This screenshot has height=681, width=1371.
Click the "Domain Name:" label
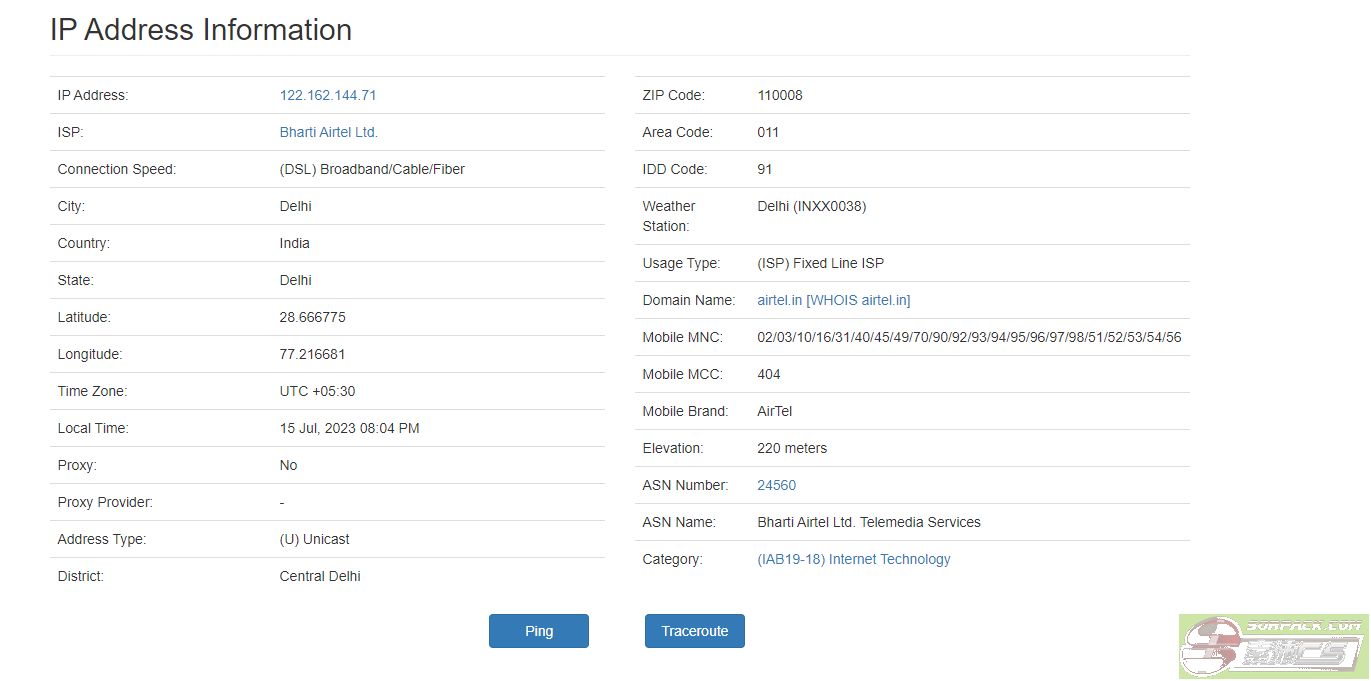(689, 300)
